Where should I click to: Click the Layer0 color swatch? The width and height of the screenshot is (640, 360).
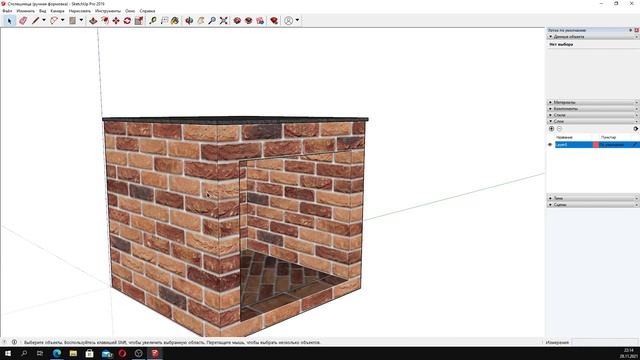[596, 145]
